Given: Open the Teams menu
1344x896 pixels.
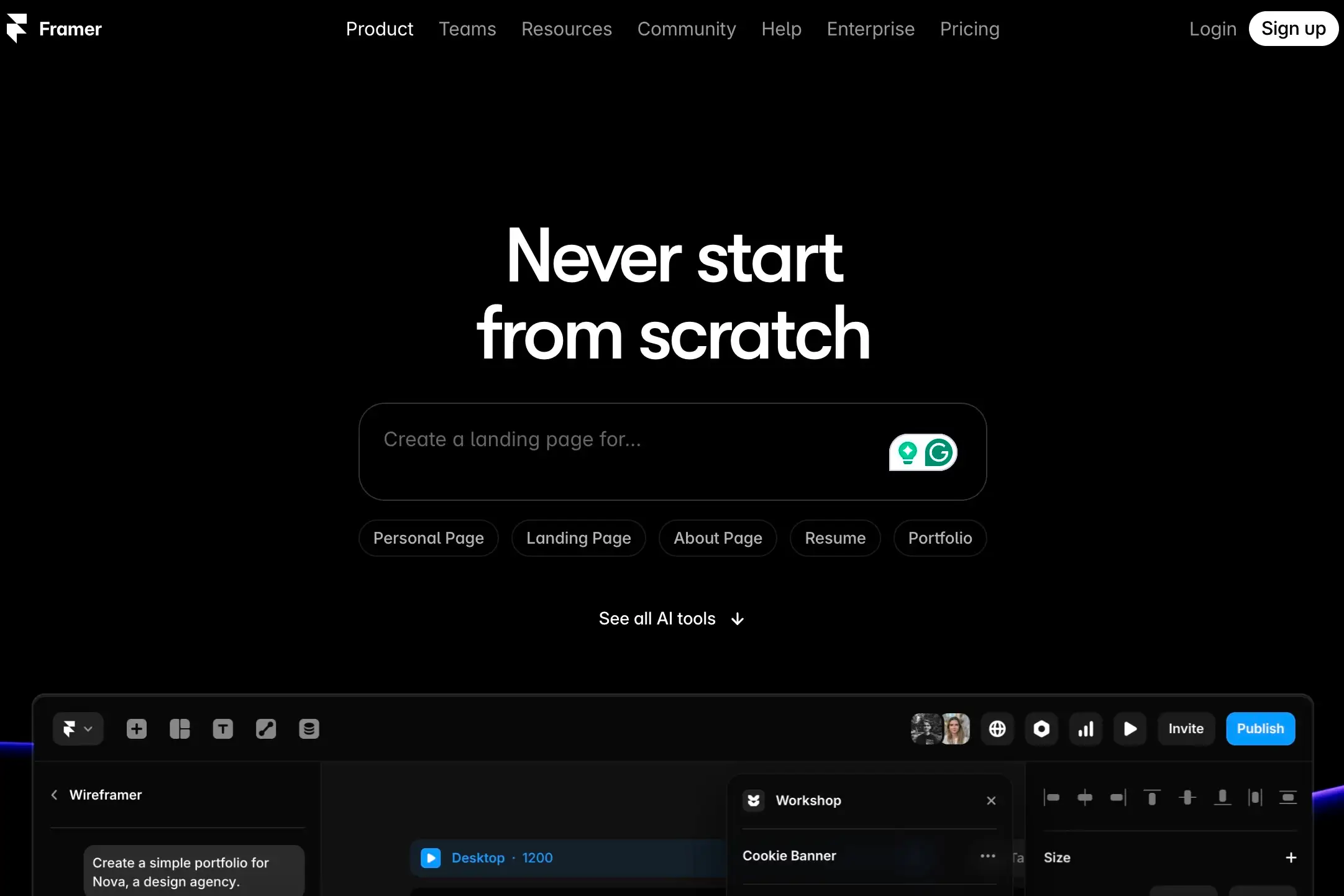Looking at the screenshot, I should (x=467, y=29).
